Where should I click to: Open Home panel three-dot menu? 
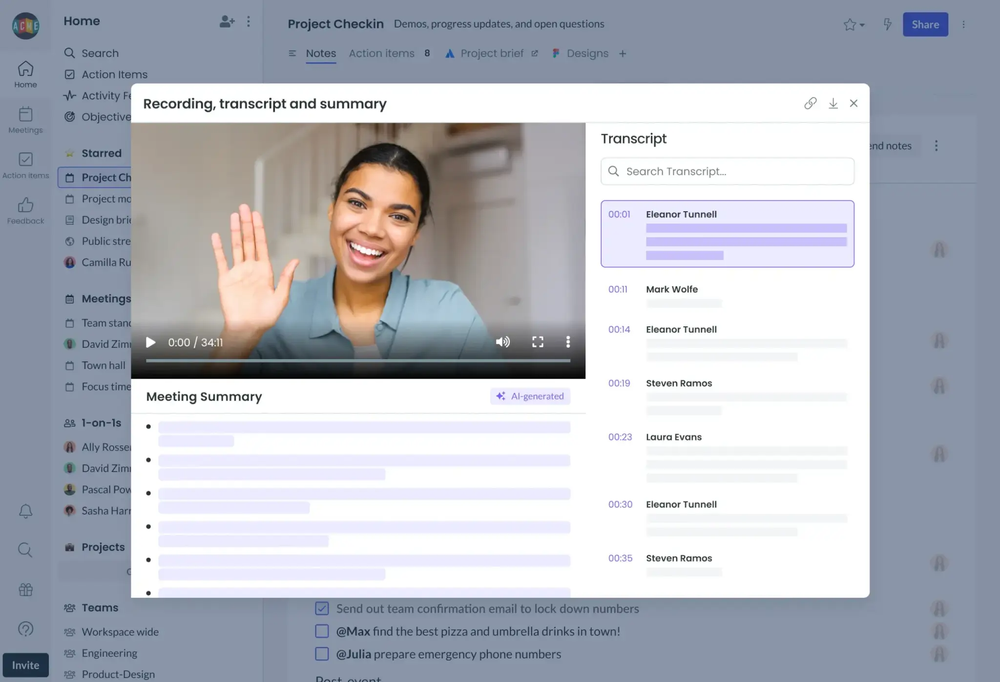click(249, 21)
